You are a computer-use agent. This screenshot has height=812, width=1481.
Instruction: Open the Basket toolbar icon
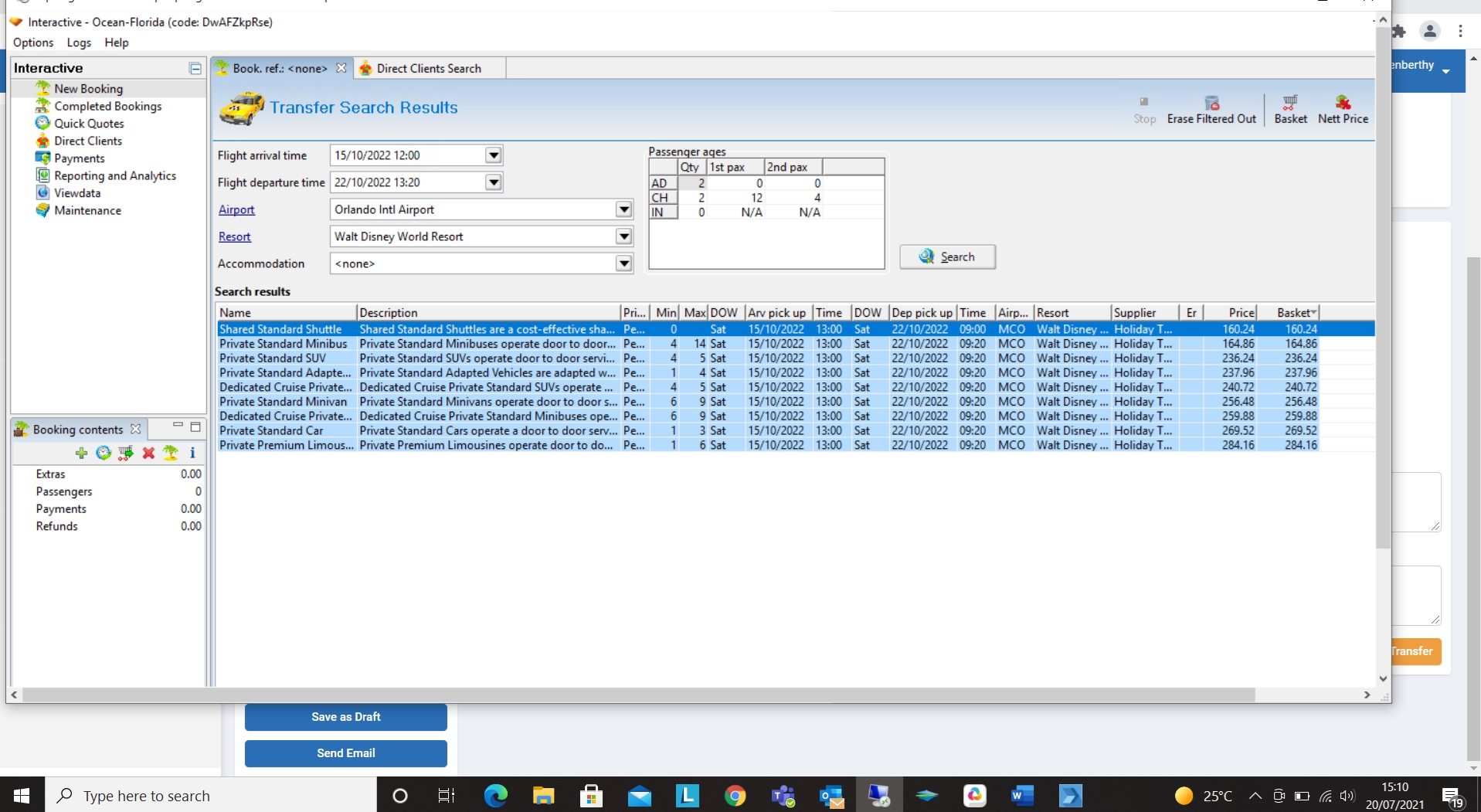pos(1290,109)
